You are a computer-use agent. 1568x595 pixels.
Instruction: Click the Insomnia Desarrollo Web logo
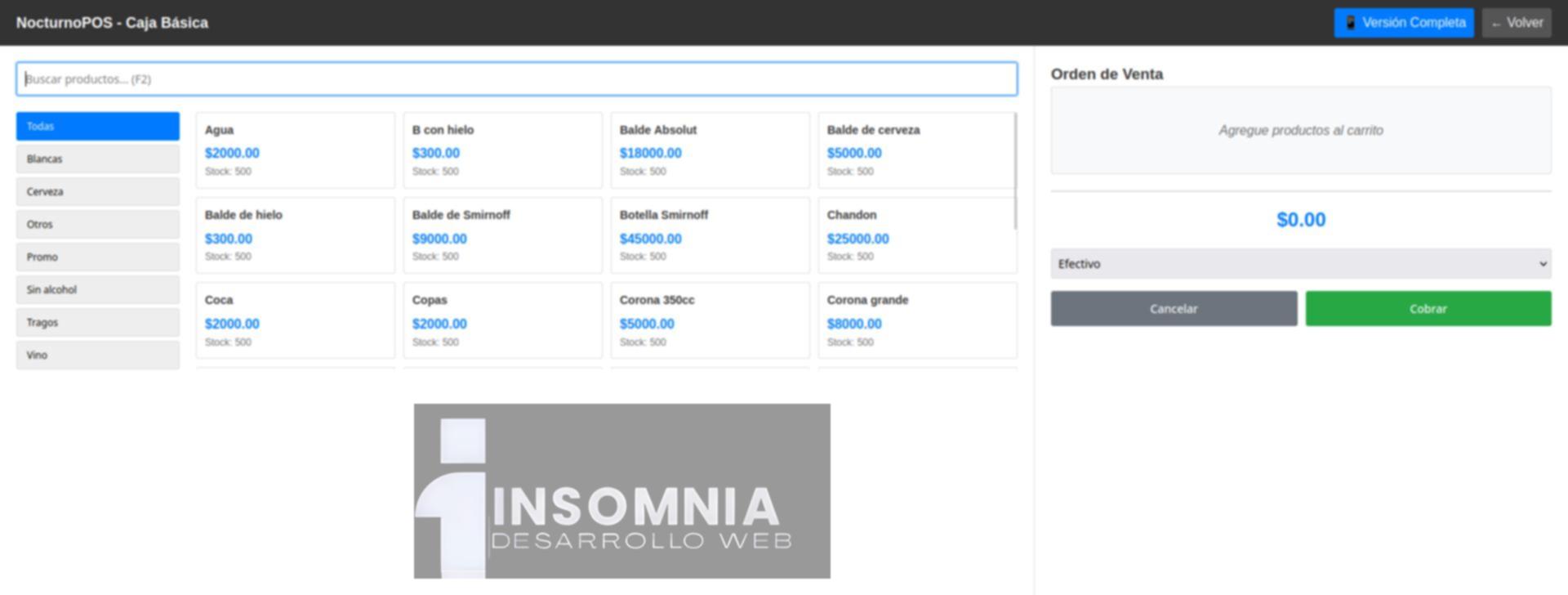coord(621,491)
